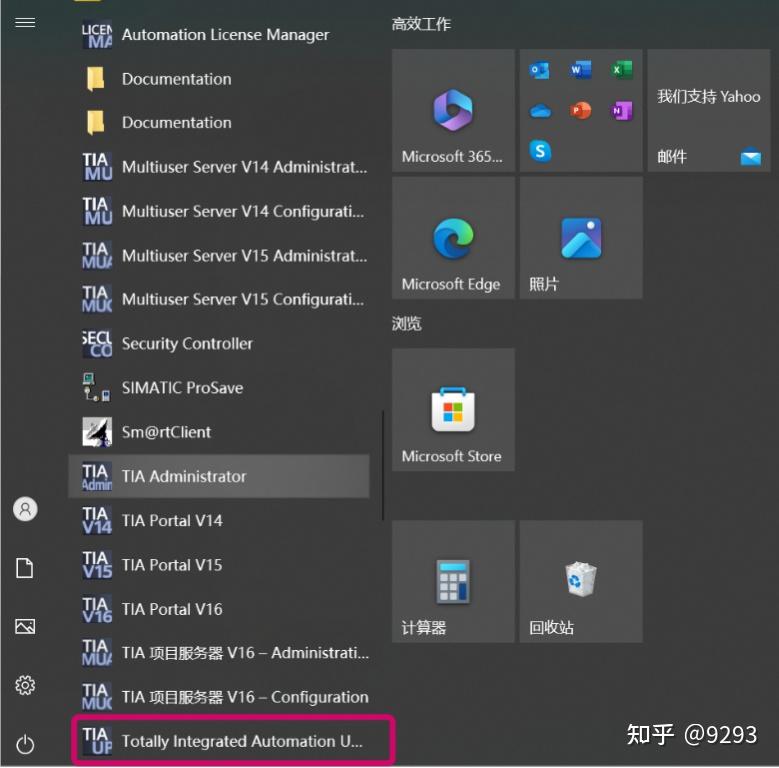Open Settings gear in Start sidebar
The width and height of the screenshot is (779, 768).
coord(25,686)
